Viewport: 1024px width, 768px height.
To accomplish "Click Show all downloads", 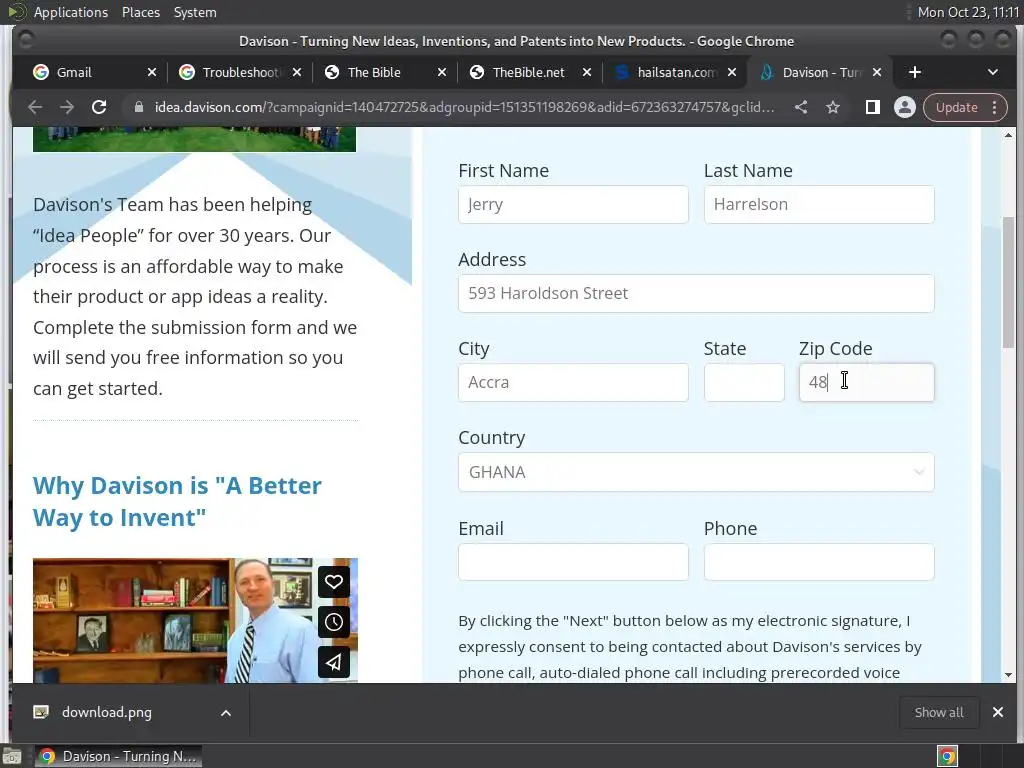I will click(939, 712).
